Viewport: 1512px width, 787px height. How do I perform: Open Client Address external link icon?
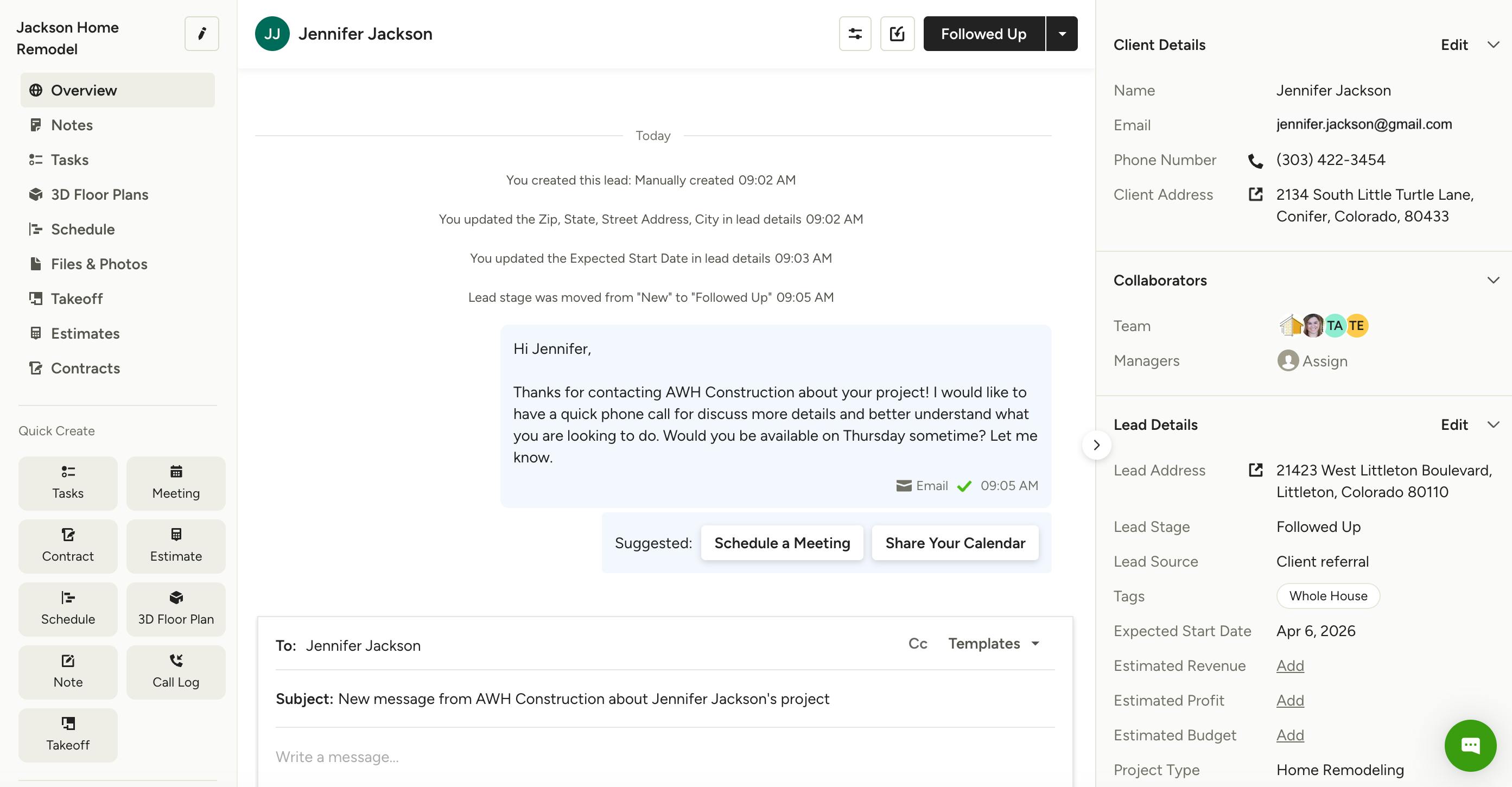click(1255, 194)
